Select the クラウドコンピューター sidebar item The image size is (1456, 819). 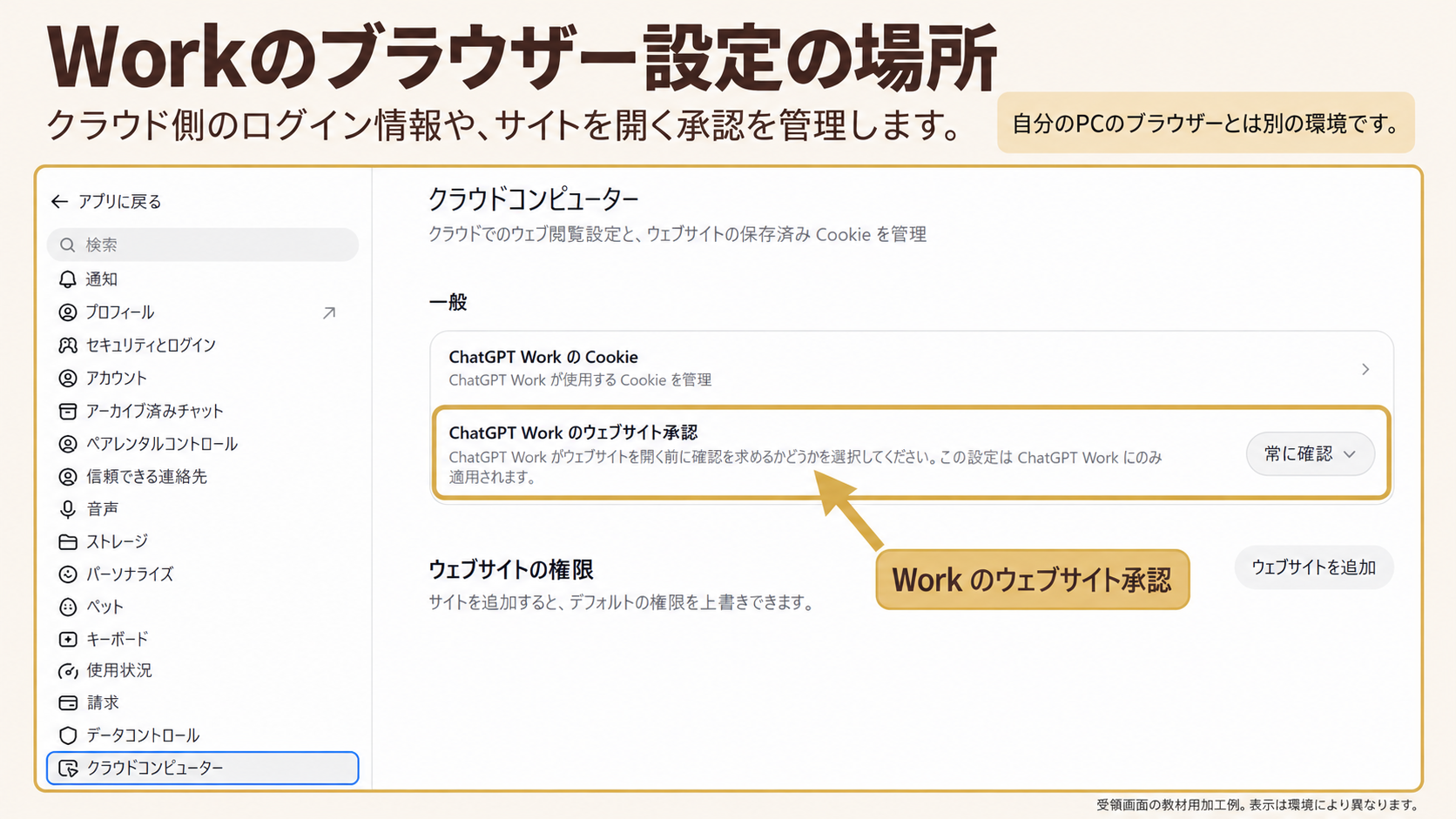click(202, 769)
